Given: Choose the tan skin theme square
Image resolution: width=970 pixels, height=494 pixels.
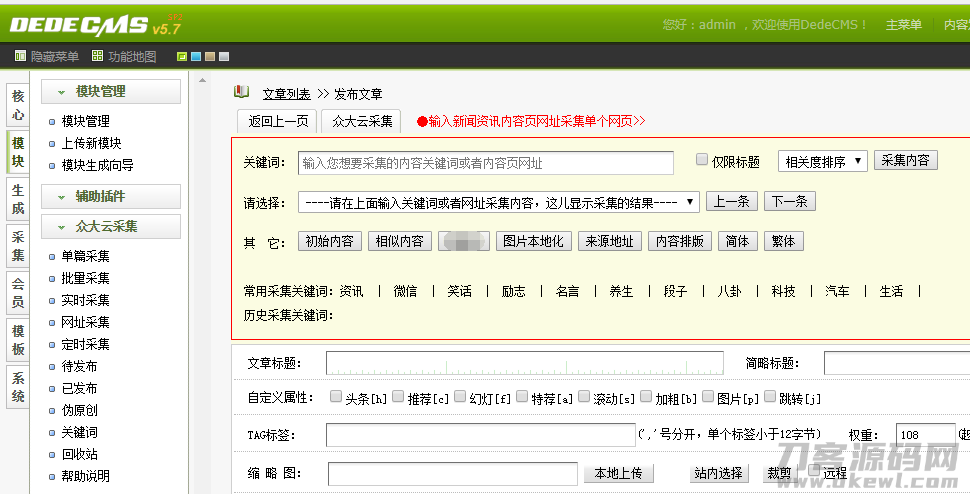Looking at the screenshot, I should tap(209, 57).
